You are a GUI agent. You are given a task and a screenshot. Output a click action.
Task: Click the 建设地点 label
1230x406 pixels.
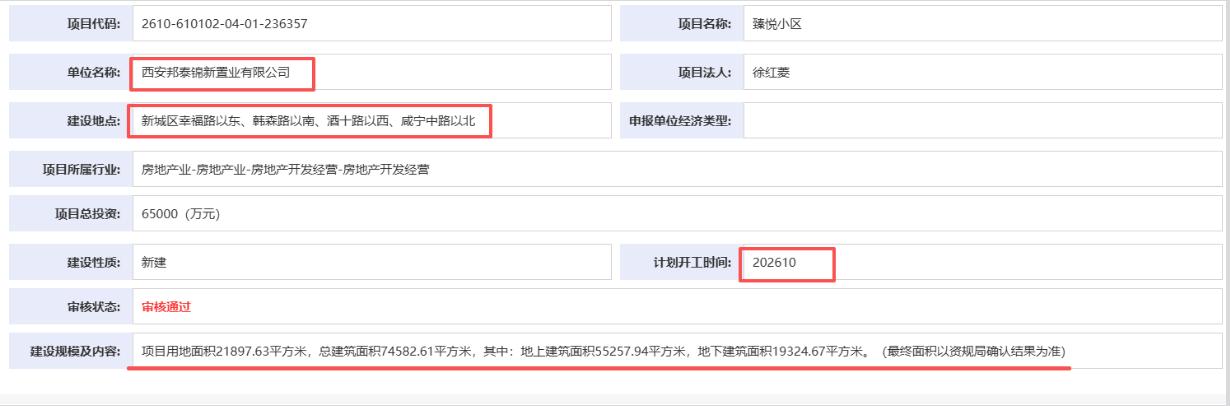[92, 121]
